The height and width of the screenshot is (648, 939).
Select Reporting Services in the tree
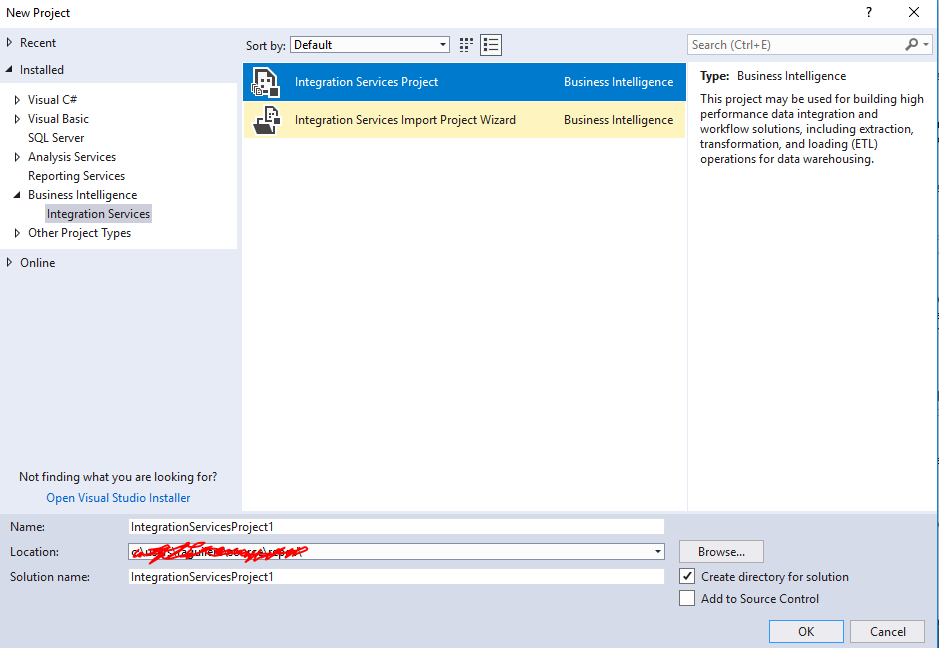pos(76,176)
